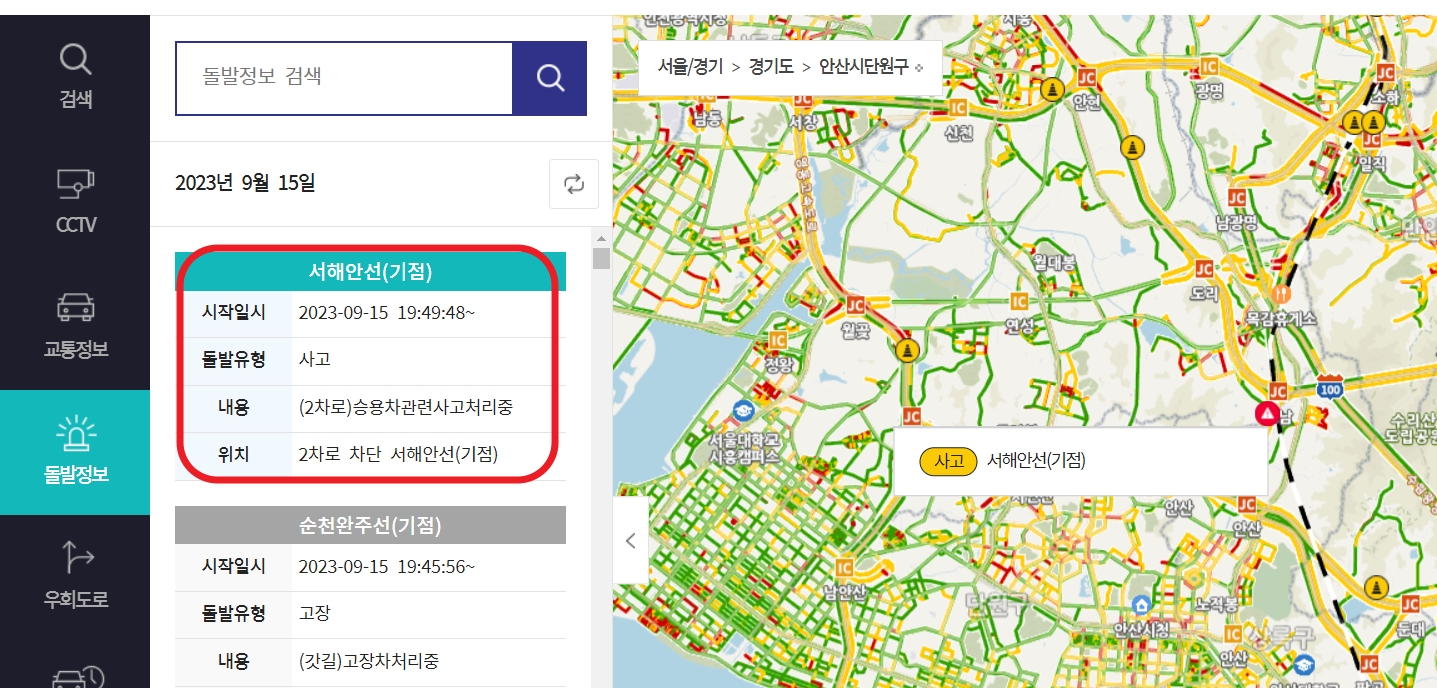The image size is (1437, 688).
Task: Click the red warning triangle map marker
Action: (1266, 412)
